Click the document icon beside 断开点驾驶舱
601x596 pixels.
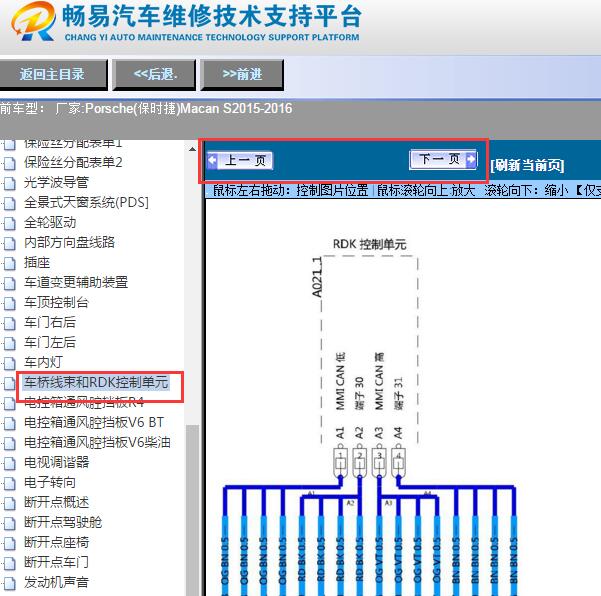pyautogui.click(x=10, y=523)
